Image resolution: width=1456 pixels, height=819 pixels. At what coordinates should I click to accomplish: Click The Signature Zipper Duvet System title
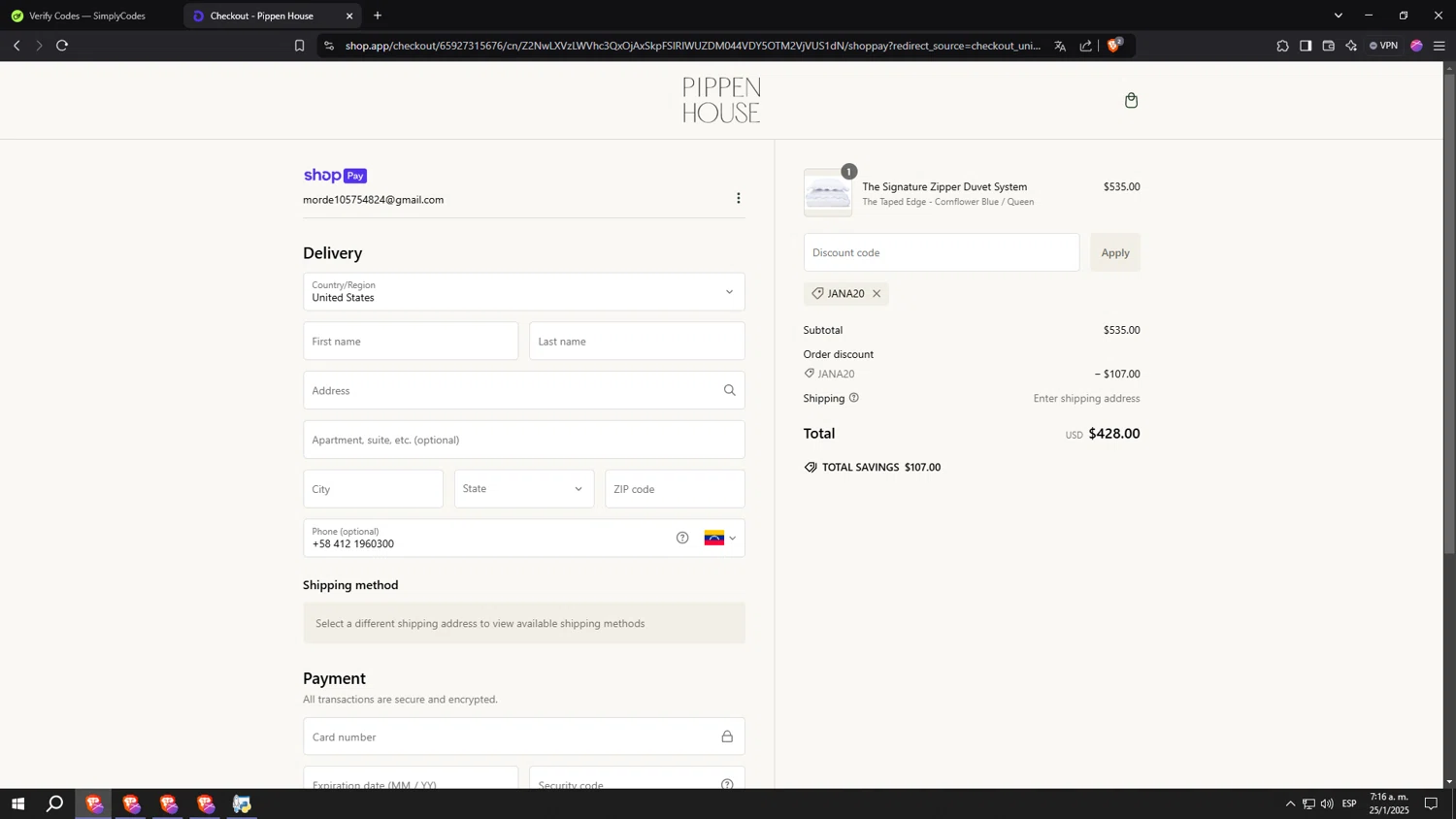(x=944, y=186)
